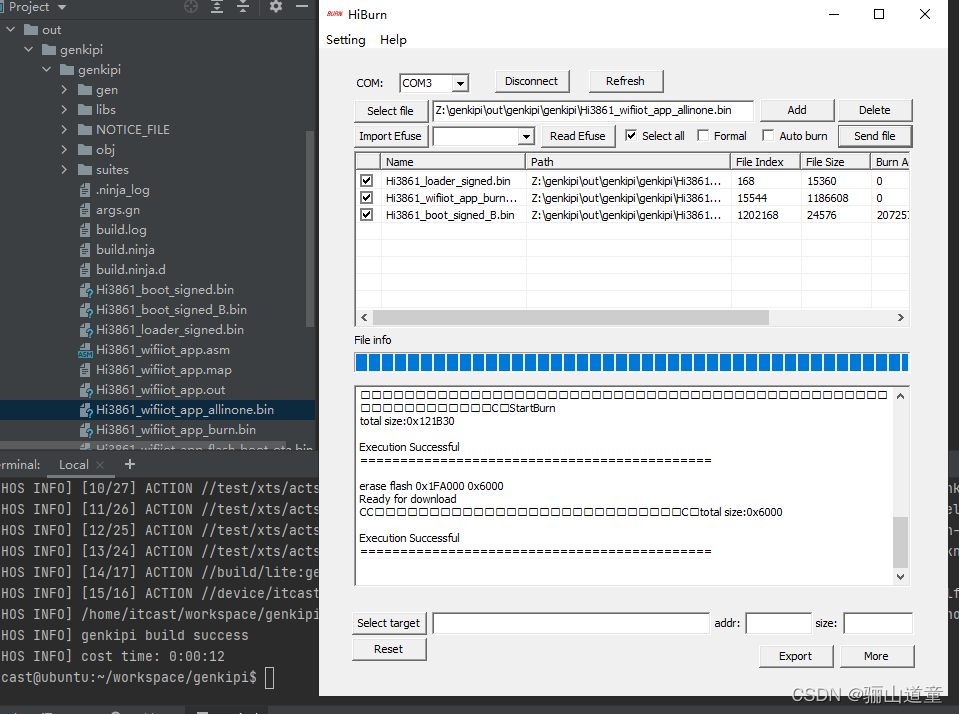Close the Local terminal tab
This screenshot has height=714, width=959.
(x=100, y=465)
